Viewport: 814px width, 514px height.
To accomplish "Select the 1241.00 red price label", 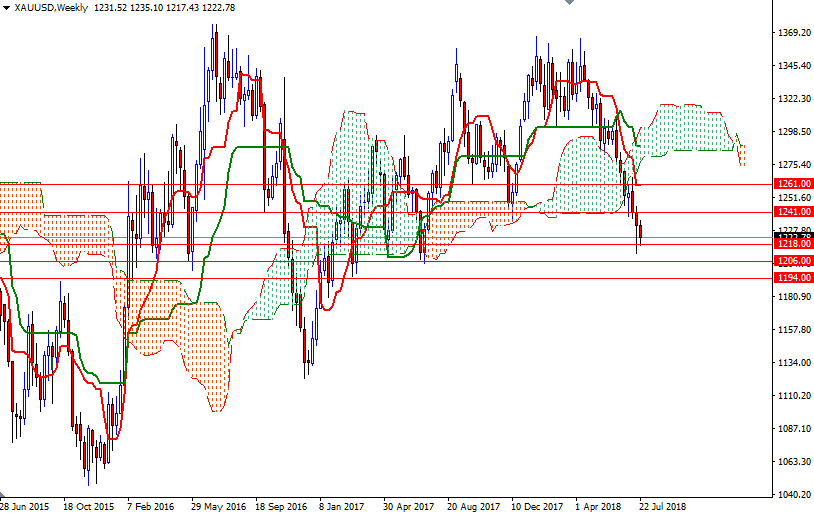I will (792, 212).
